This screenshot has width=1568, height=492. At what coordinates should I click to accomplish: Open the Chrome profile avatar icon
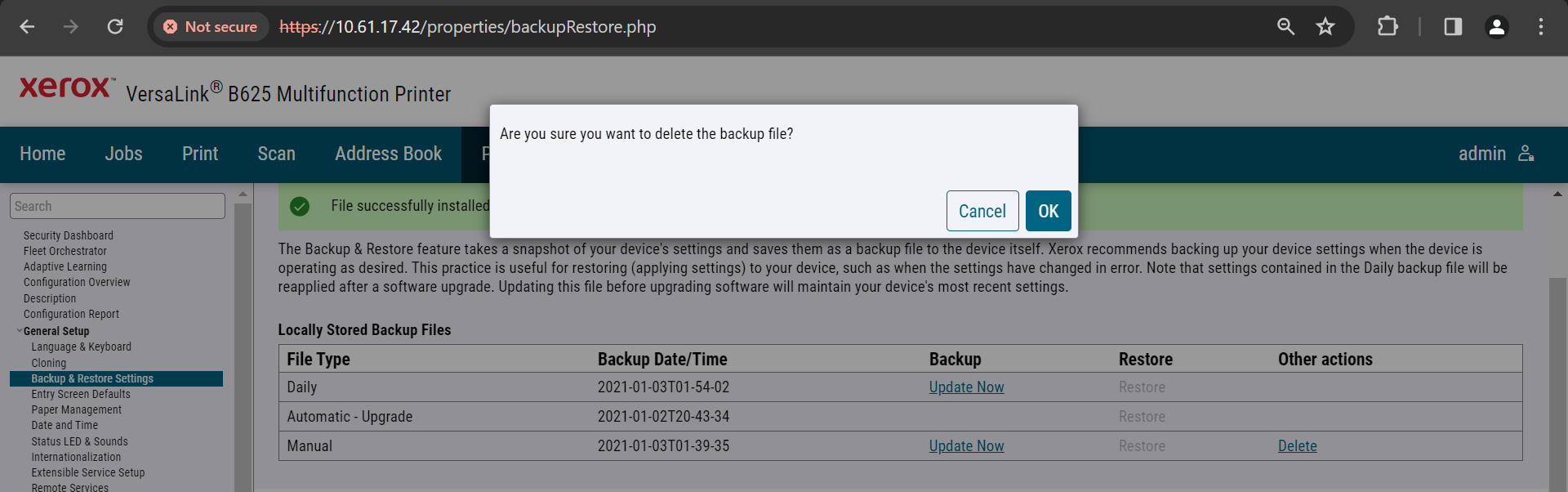[1497, 27]
